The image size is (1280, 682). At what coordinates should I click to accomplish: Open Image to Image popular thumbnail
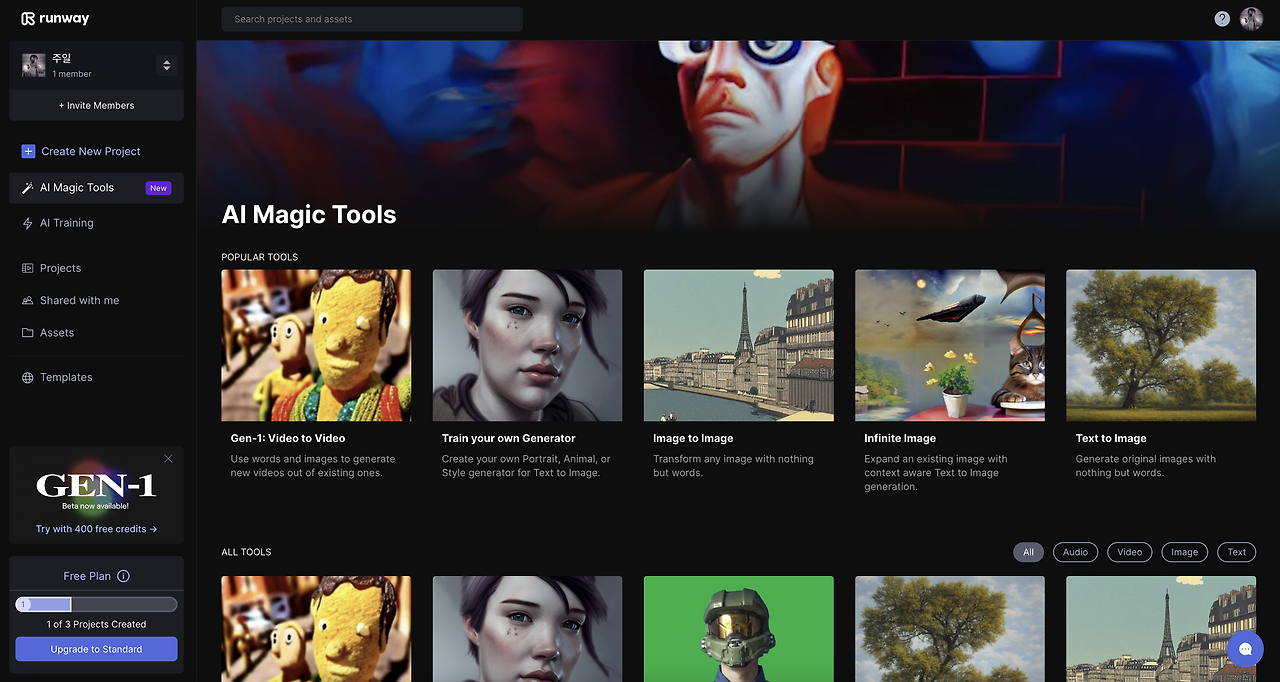click(739, 345)
